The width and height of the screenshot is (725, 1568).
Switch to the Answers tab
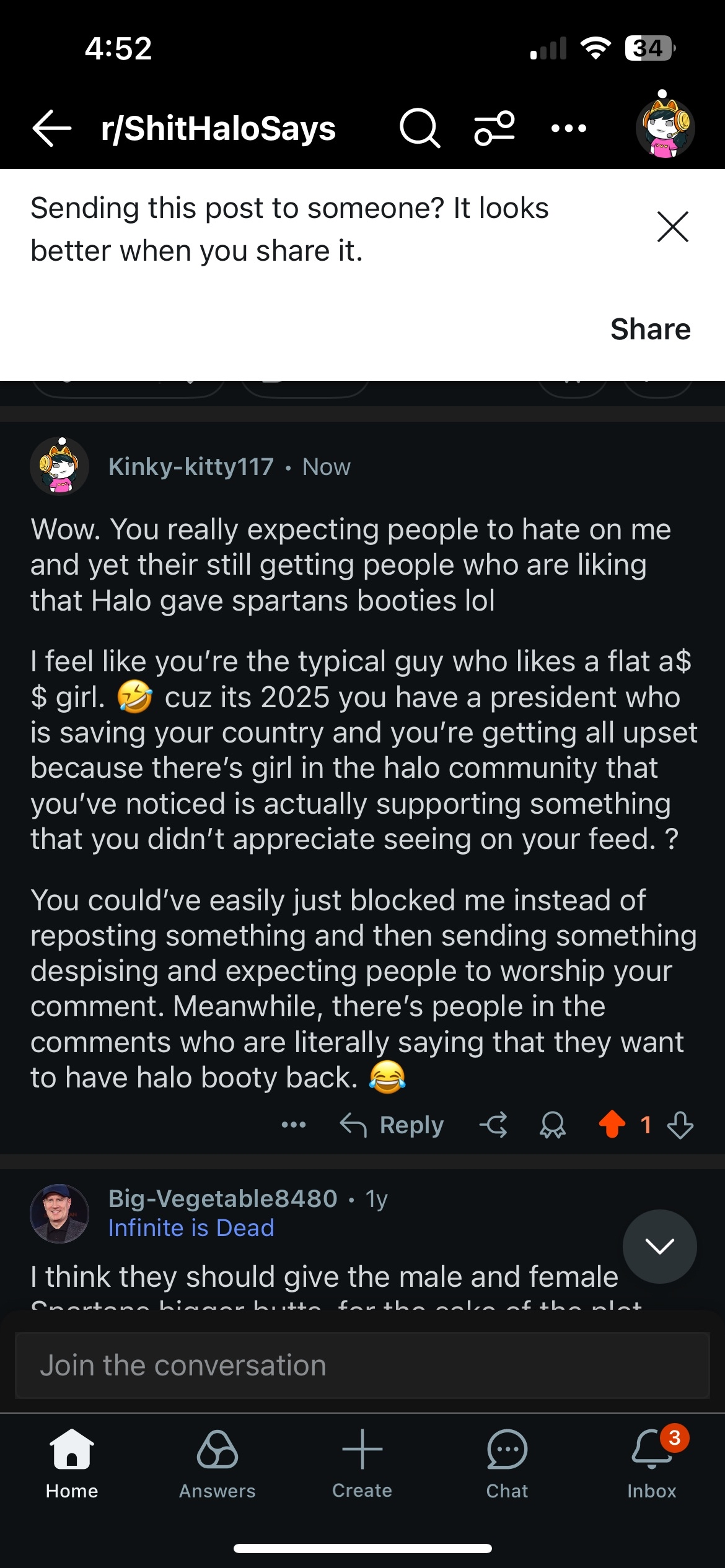(x=217, y=1464)
